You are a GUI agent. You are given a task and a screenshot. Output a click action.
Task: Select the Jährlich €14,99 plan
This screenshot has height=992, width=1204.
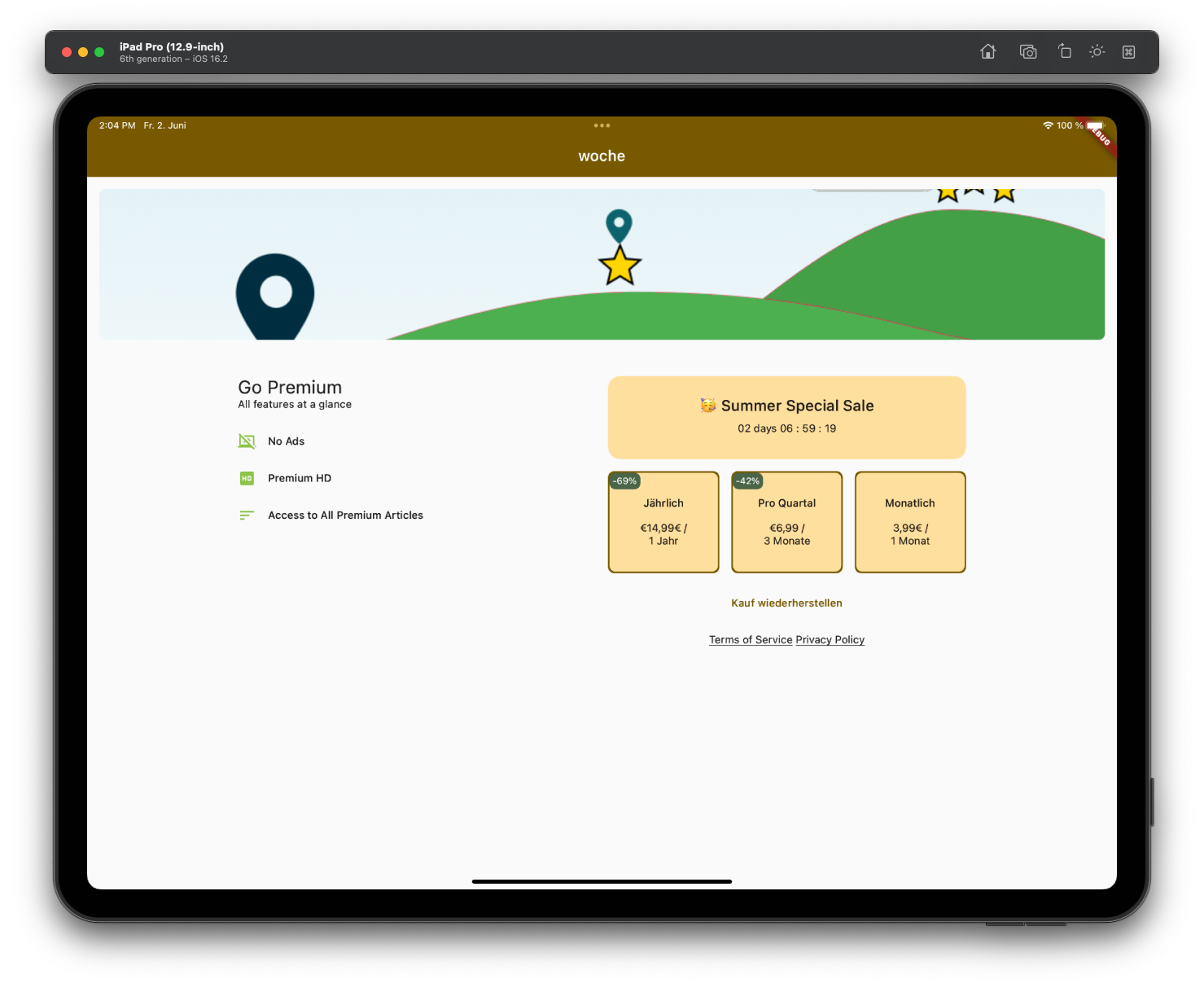tap(663, 522)
